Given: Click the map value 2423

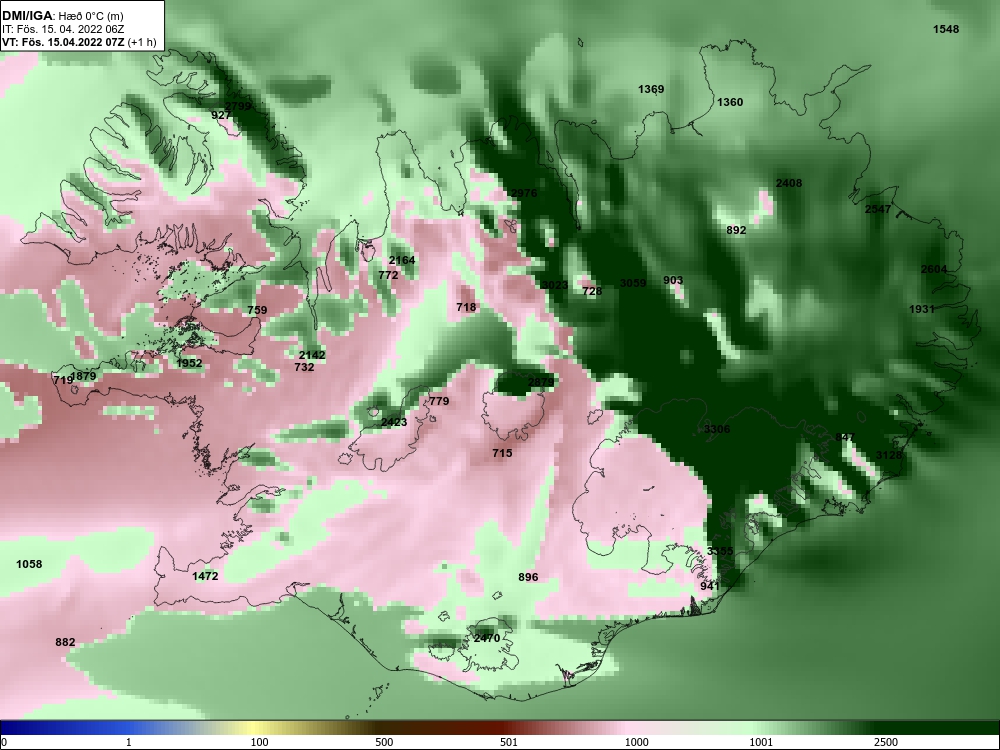Looking at the screenshot, I should coord(393,422).
